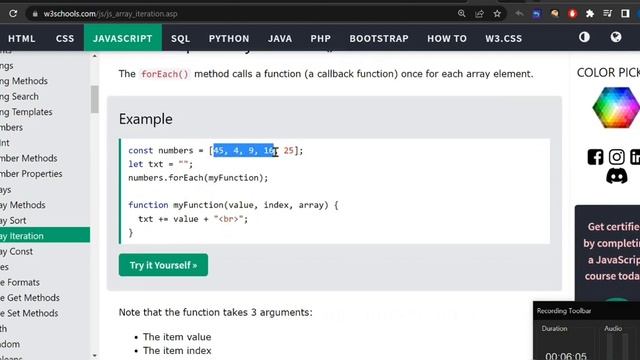Select the Array Iteration sidebar item

coord(45,236)
